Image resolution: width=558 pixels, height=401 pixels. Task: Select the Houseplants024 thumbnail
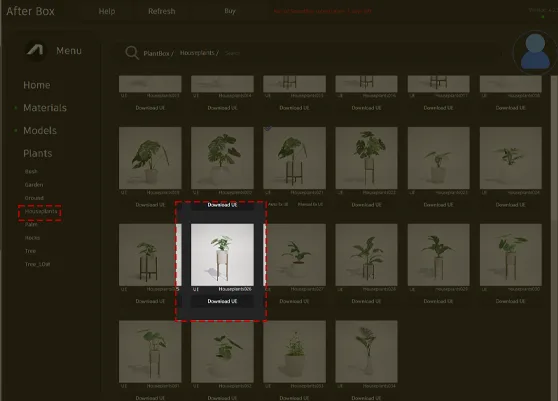pyautogui.click(x=511, y=158)
